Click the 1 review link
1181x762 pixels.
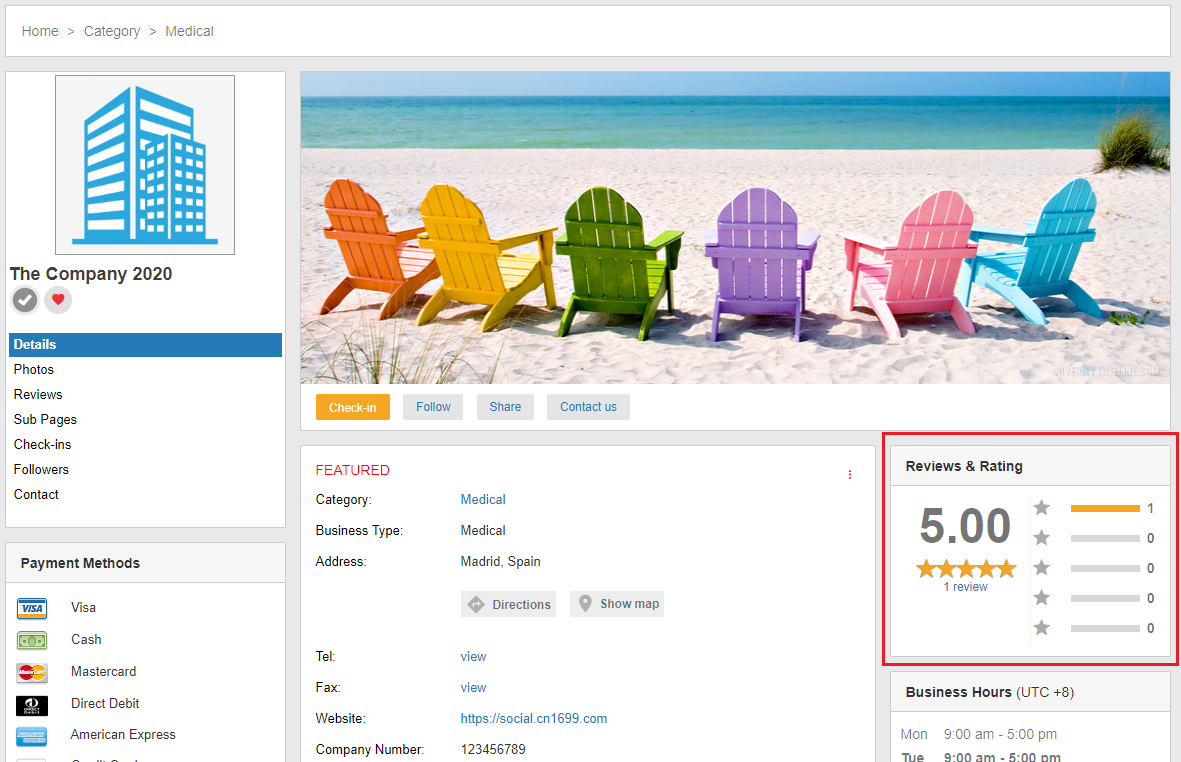[x=966, y=587]
